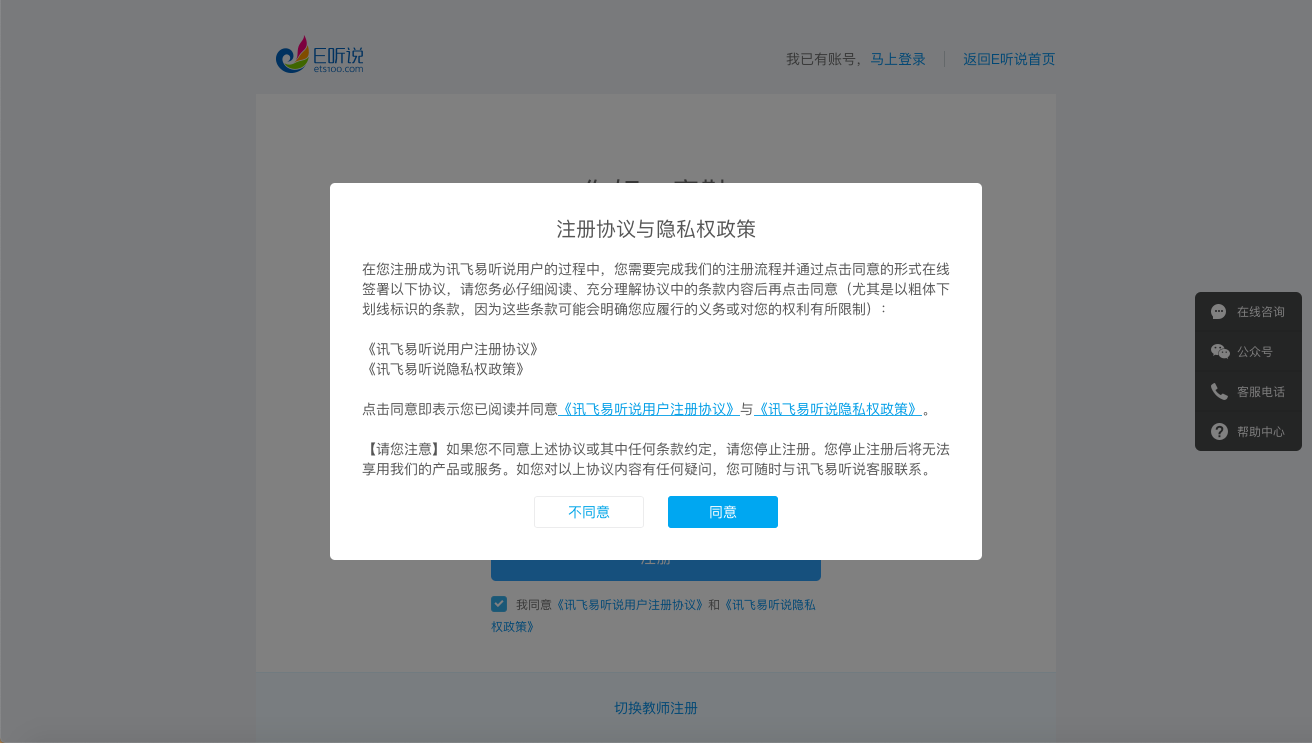Open the 在线咨询 chat bubble icon
This screenshot has height=743, width=1312.
click(1219, 312)
